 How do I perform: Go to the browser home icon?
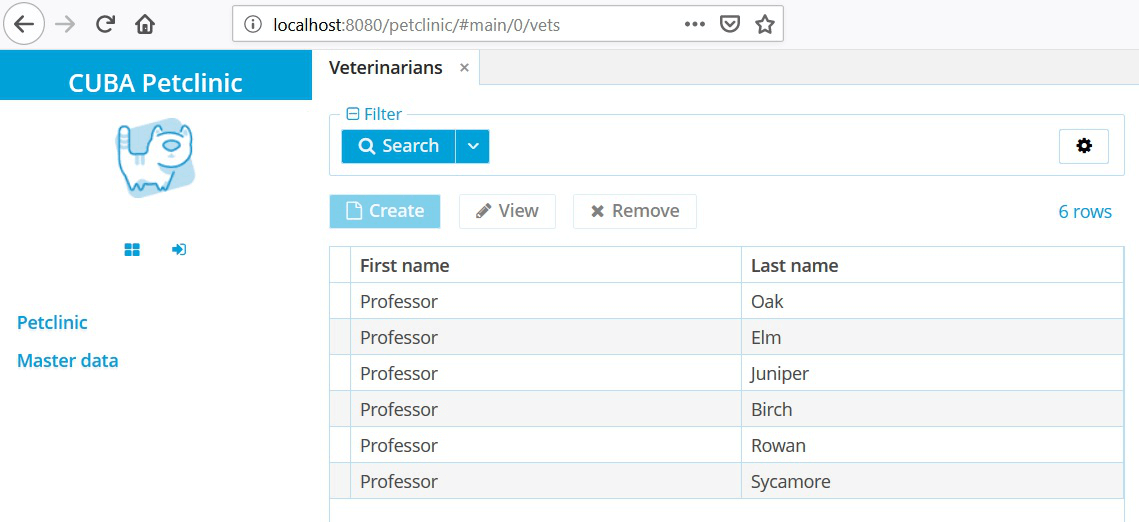(145, 24)
